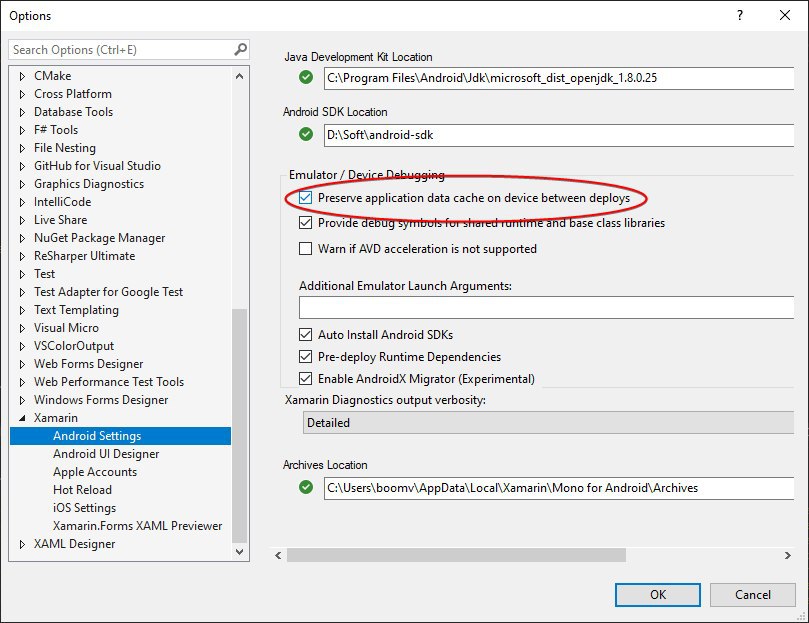The height and width of the screenshot is (623, 809).
Task: Select Graphics Diagnostics item
Action: (x=89, y=184)
